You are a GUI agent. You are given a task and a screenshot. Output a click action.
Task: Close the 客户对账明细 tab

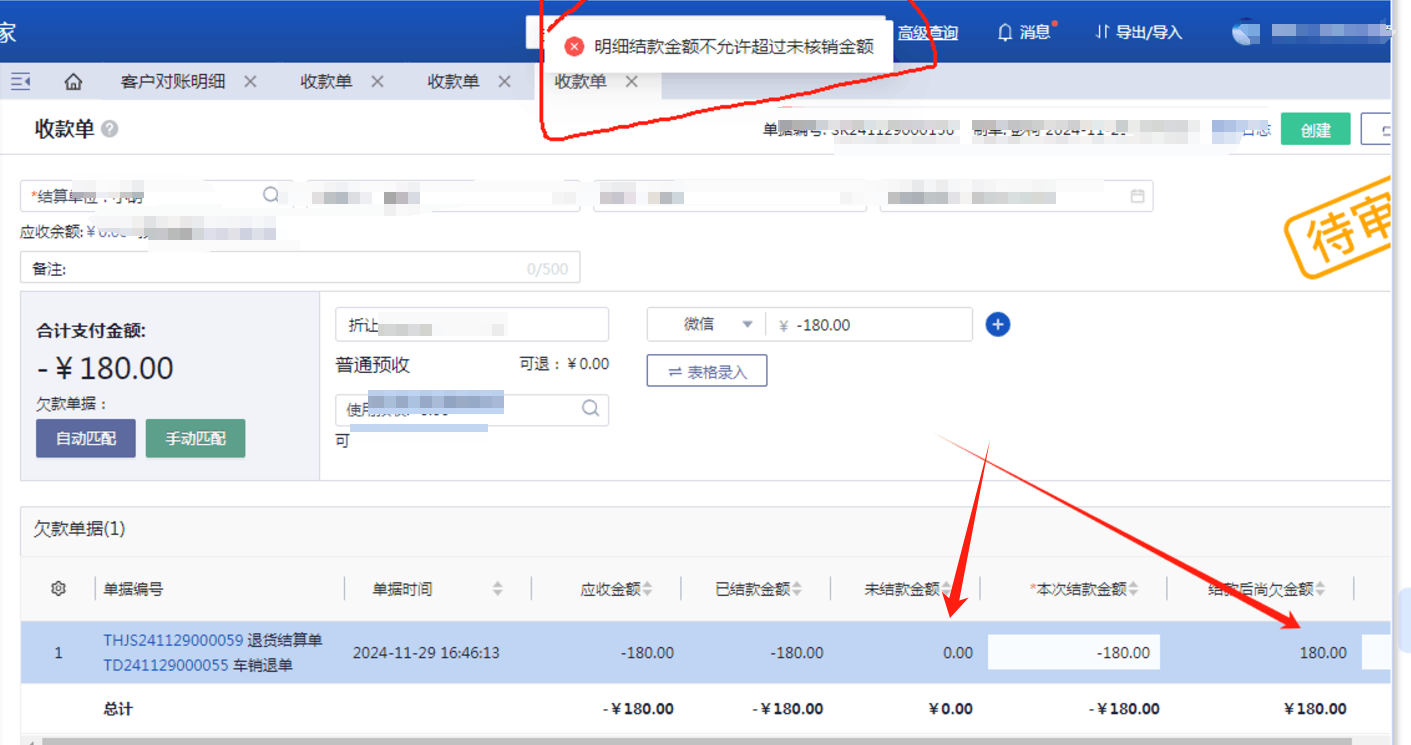point(250,82)
